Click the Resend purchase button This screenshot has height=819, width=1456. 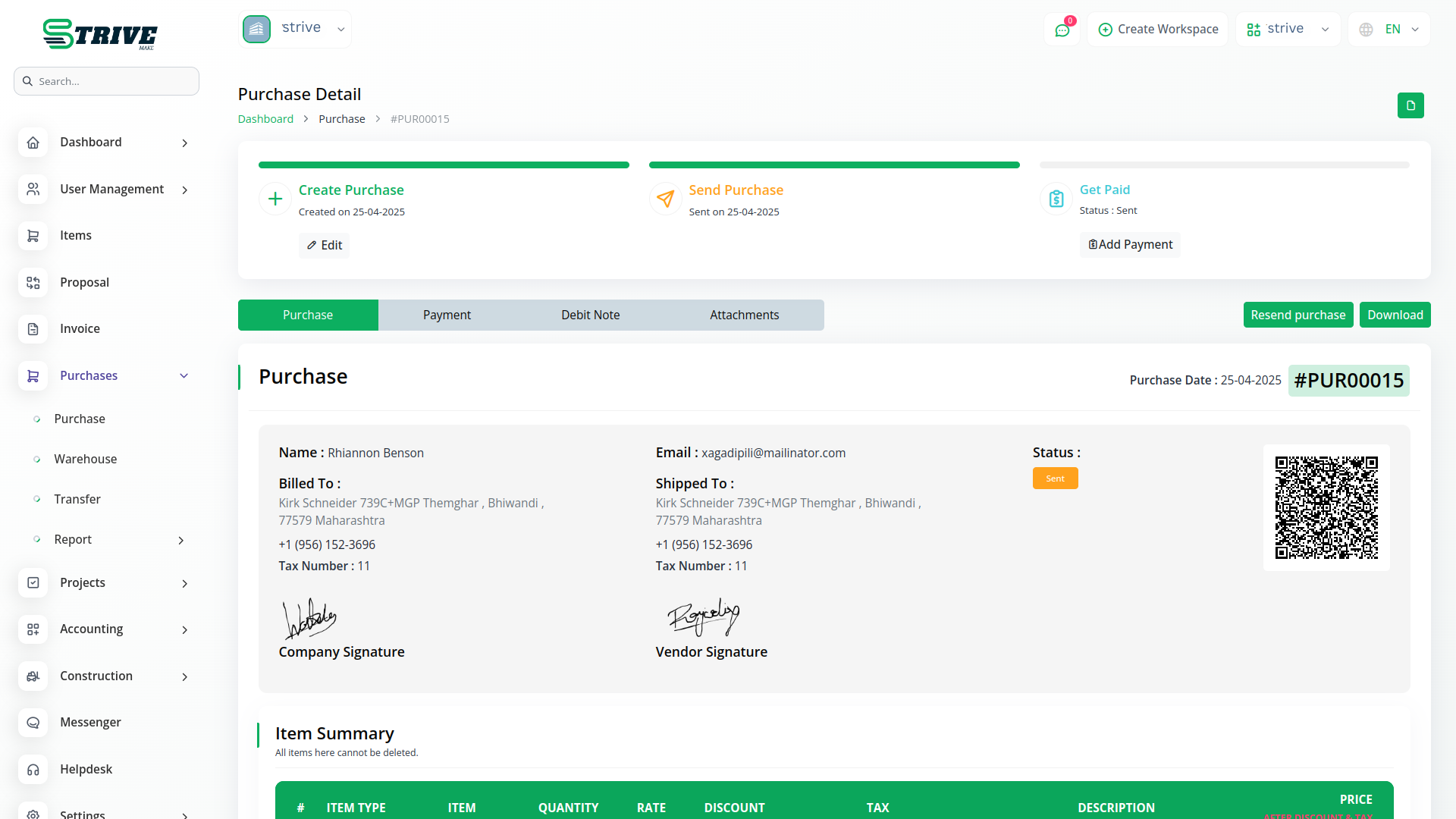1298,315
